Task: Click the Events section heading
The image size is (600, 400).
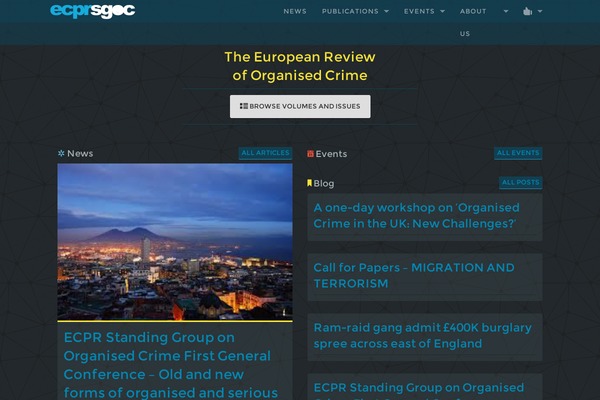Action: 331,154
